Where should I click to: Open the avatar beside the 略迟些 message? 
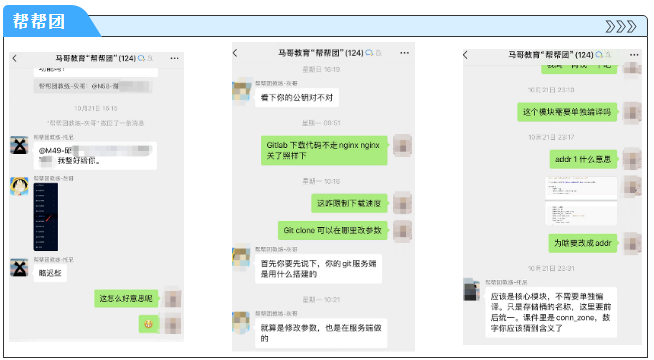click(x=19, y=268)
